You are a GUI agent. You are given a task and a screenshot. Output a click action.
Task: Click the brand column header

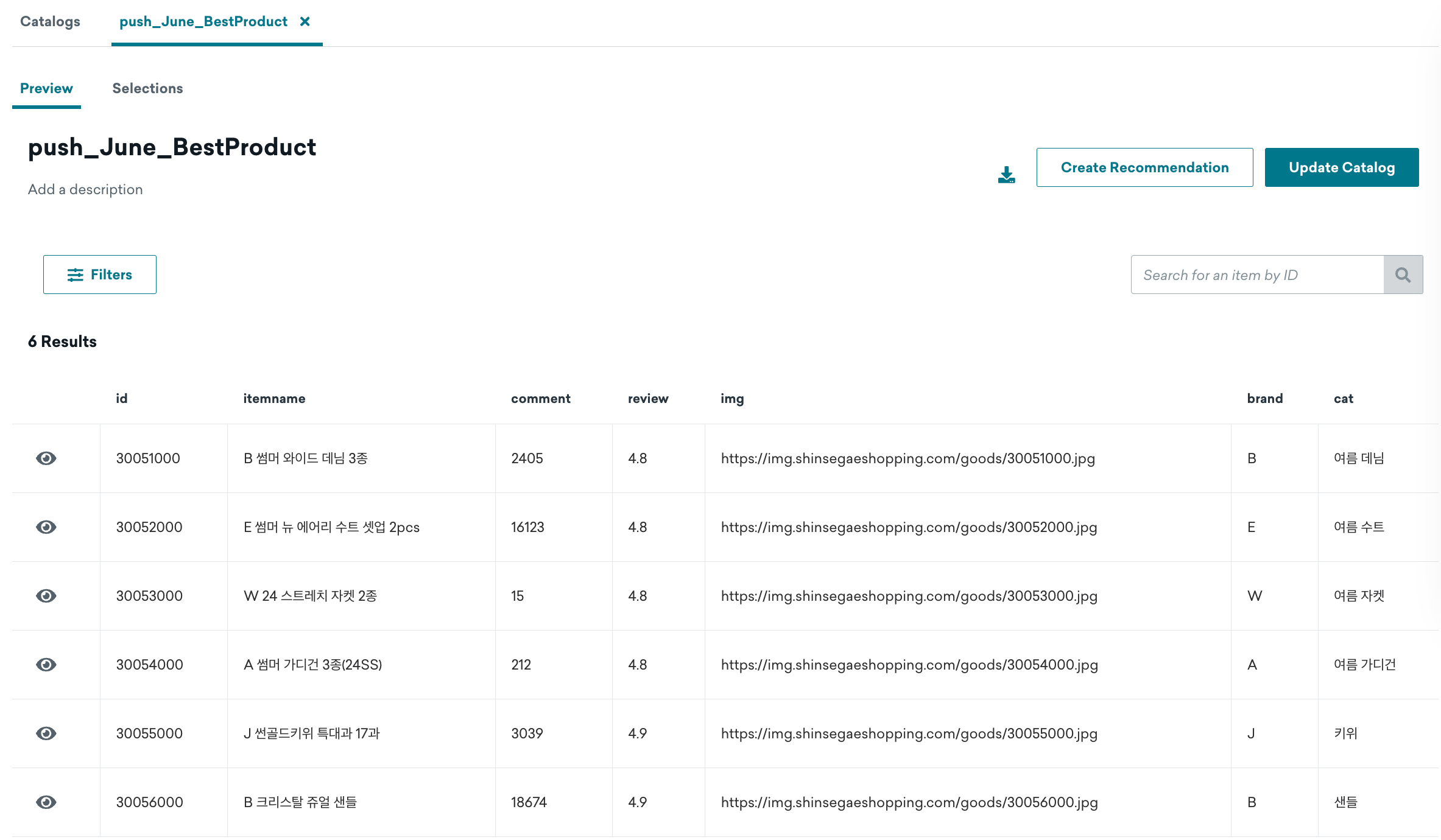pyautogui.click(x=1265, y=399)
